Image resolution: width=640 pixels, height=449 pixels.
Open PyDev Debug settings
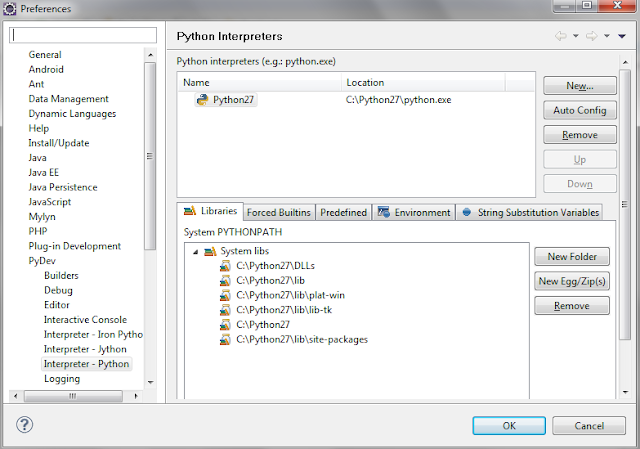tap(58, 290)
